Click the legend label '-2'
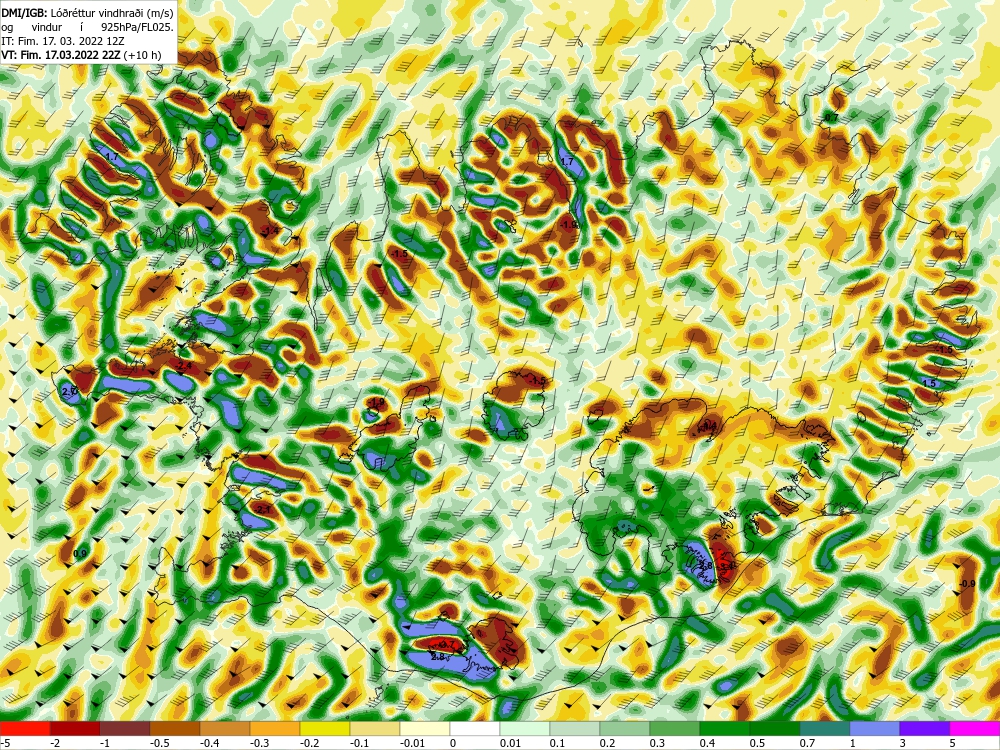 tap(55, 743)
